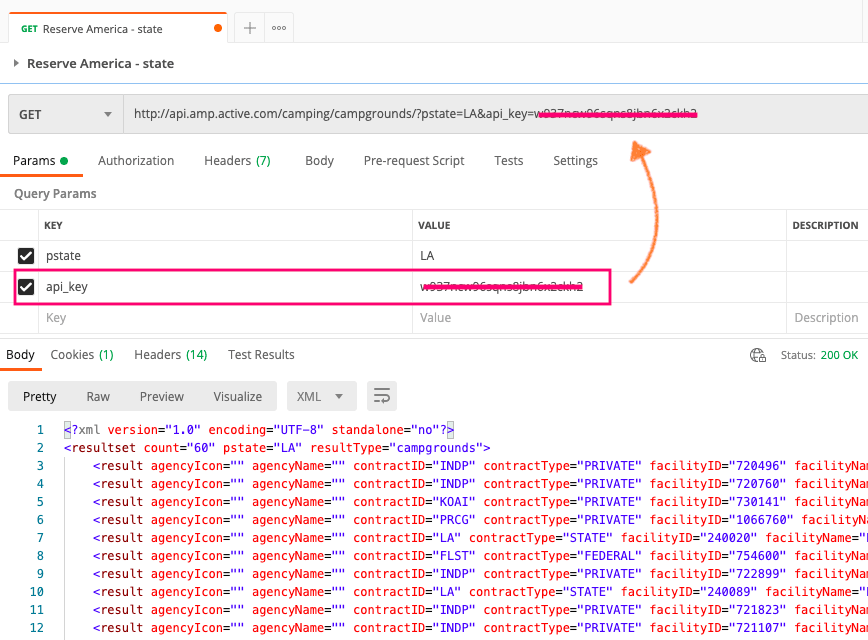This screenshot has height=640, width=868.
Task: Click the empty Value placeholder field
Action: coord(599,318)
